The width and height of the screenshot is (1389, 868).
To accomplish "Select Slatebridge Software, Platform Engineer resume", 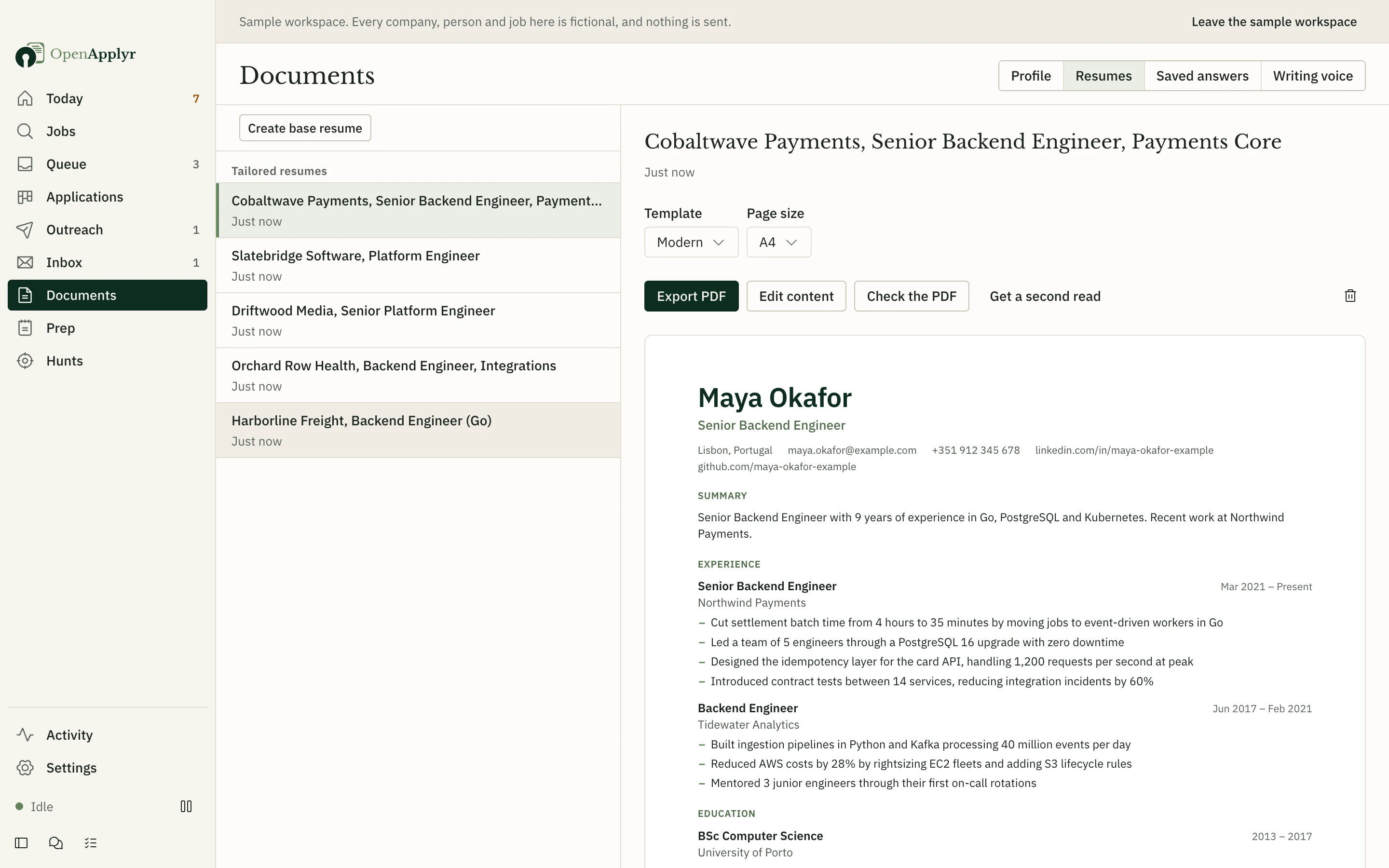I will point(418,265).
